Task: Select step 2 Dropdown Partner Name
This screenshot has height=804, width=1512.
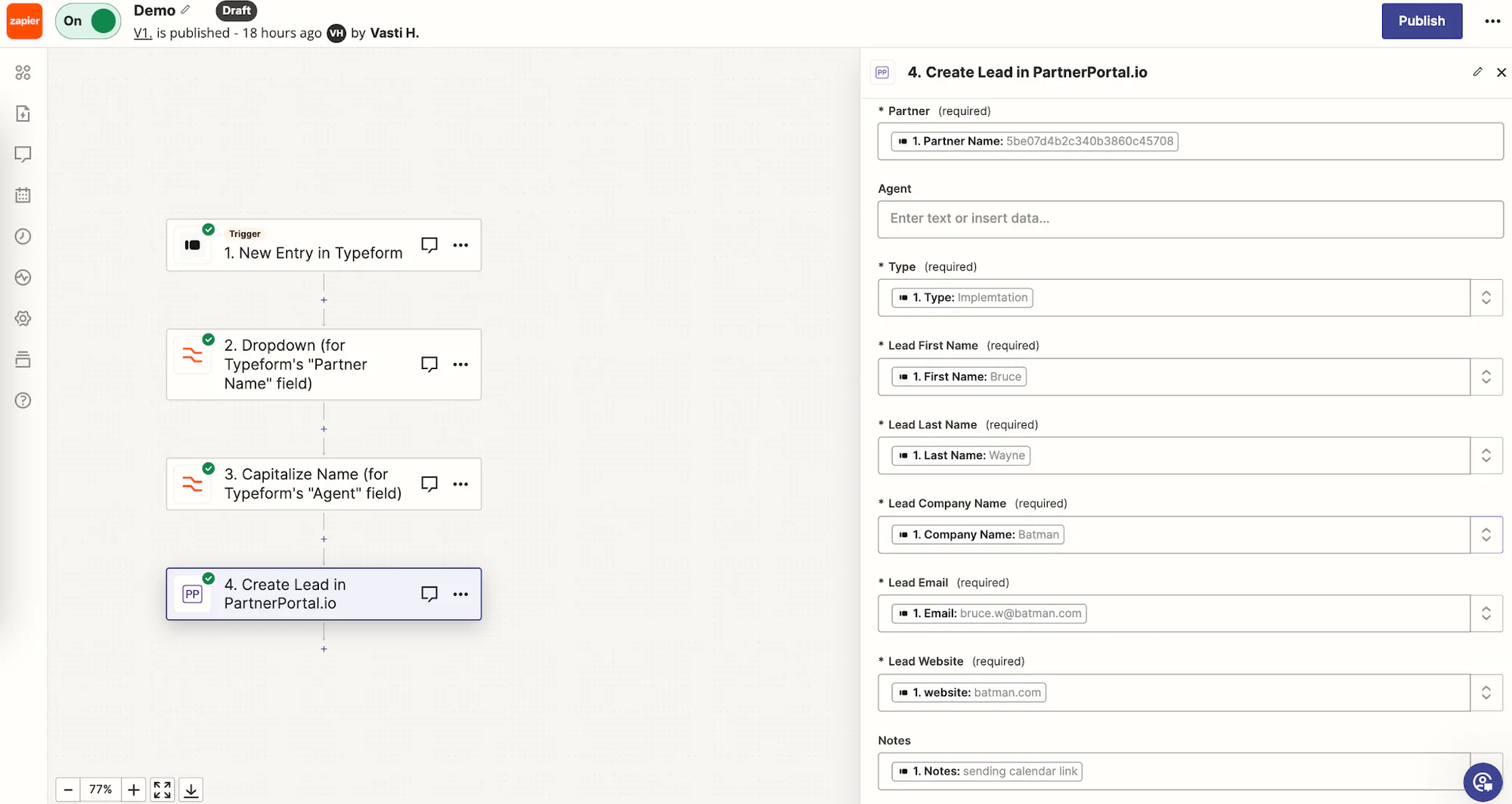Action: 324,365
